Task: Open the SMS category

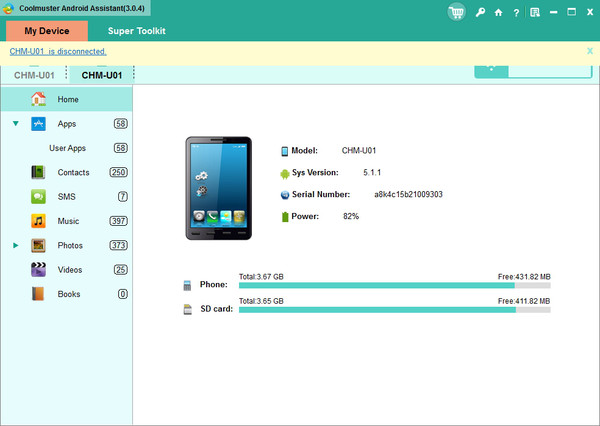Action: click(x=66, y=196)
